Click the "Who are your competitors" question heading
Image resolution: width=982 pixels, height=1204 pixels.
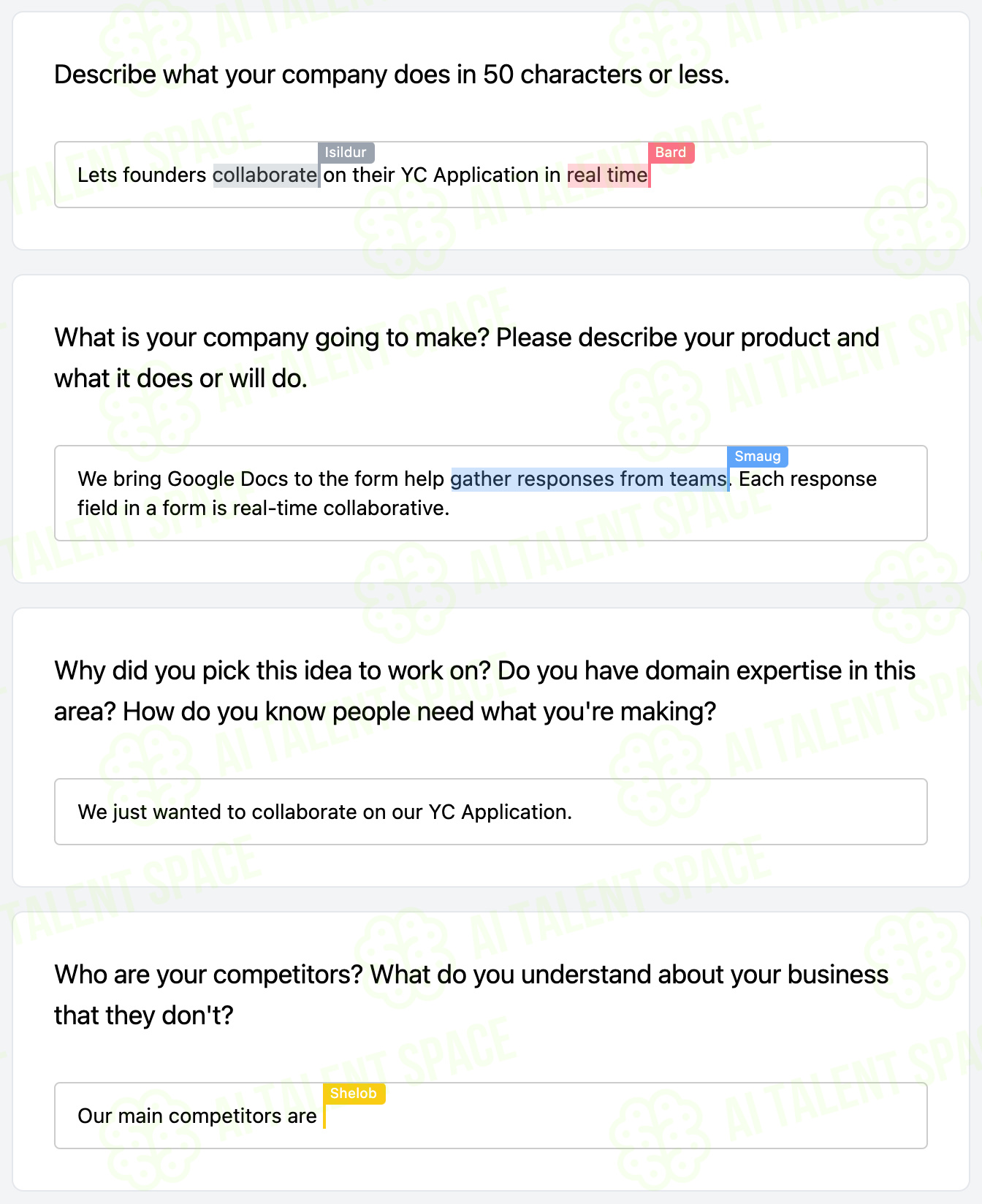pyautogui.click(x=471, y=995)
